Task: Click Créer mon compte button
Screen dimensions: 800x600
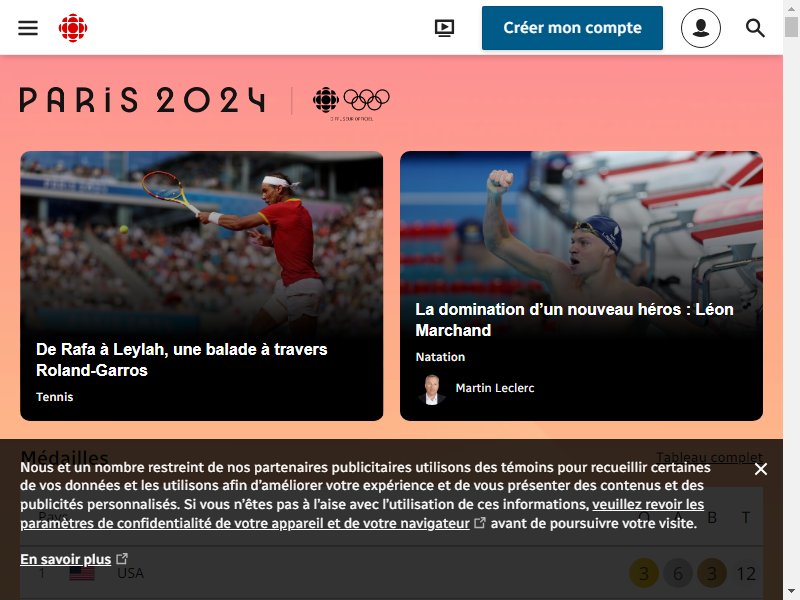Action: click(572, 28)
